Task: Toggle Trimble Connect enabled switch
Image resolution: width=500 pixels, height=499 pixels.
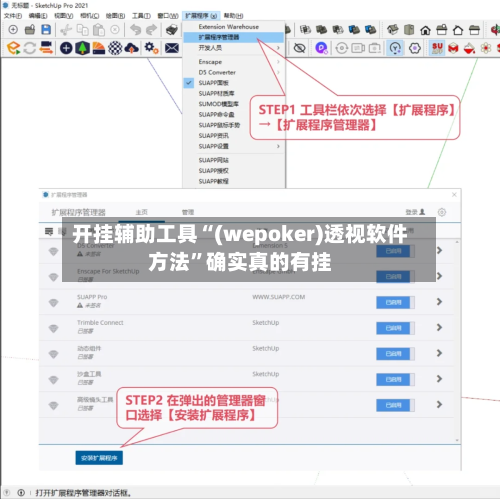Action: click(x=395, y=328)
